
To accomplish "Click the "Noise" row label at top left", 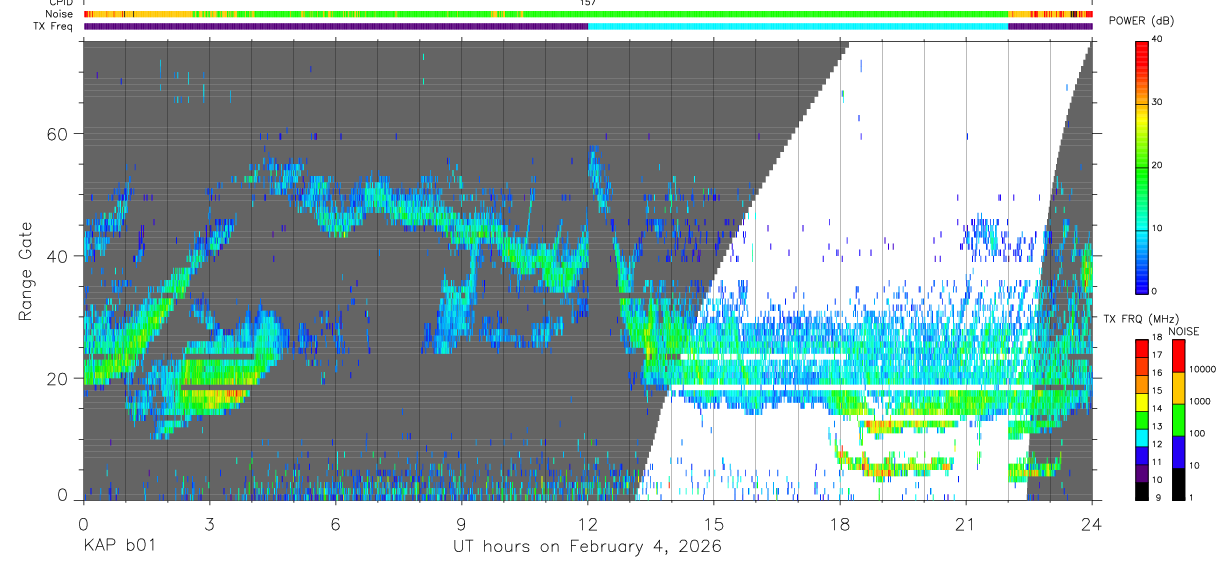I will click(x=59, y=14).
